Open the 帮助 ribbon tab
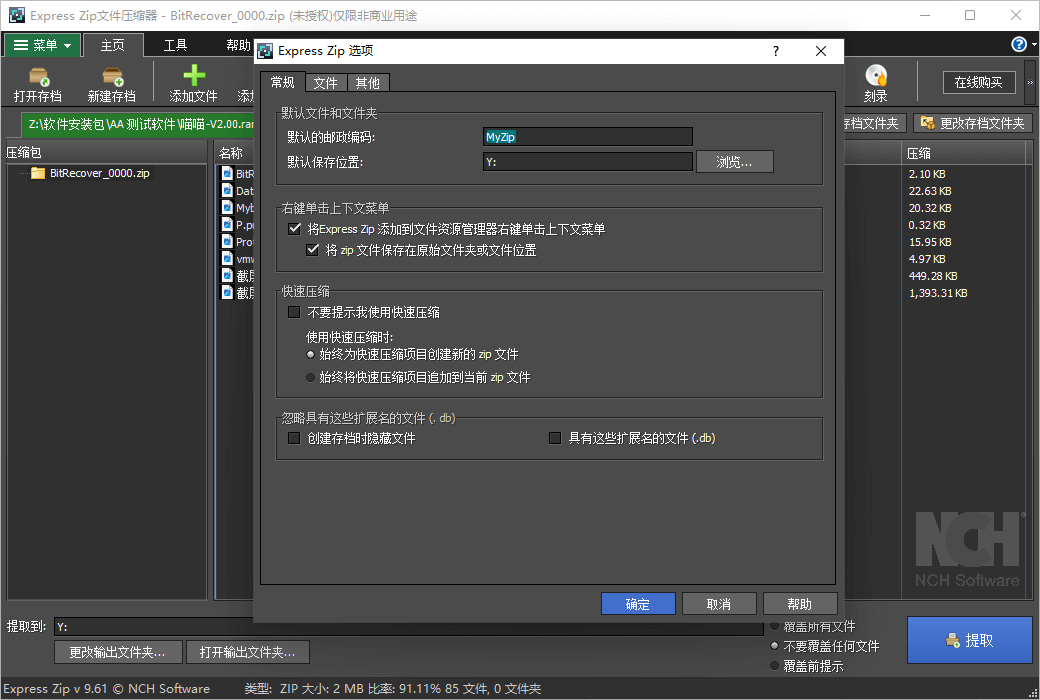The width and height of the screenshot is (1040, 700). coord(238,45)
